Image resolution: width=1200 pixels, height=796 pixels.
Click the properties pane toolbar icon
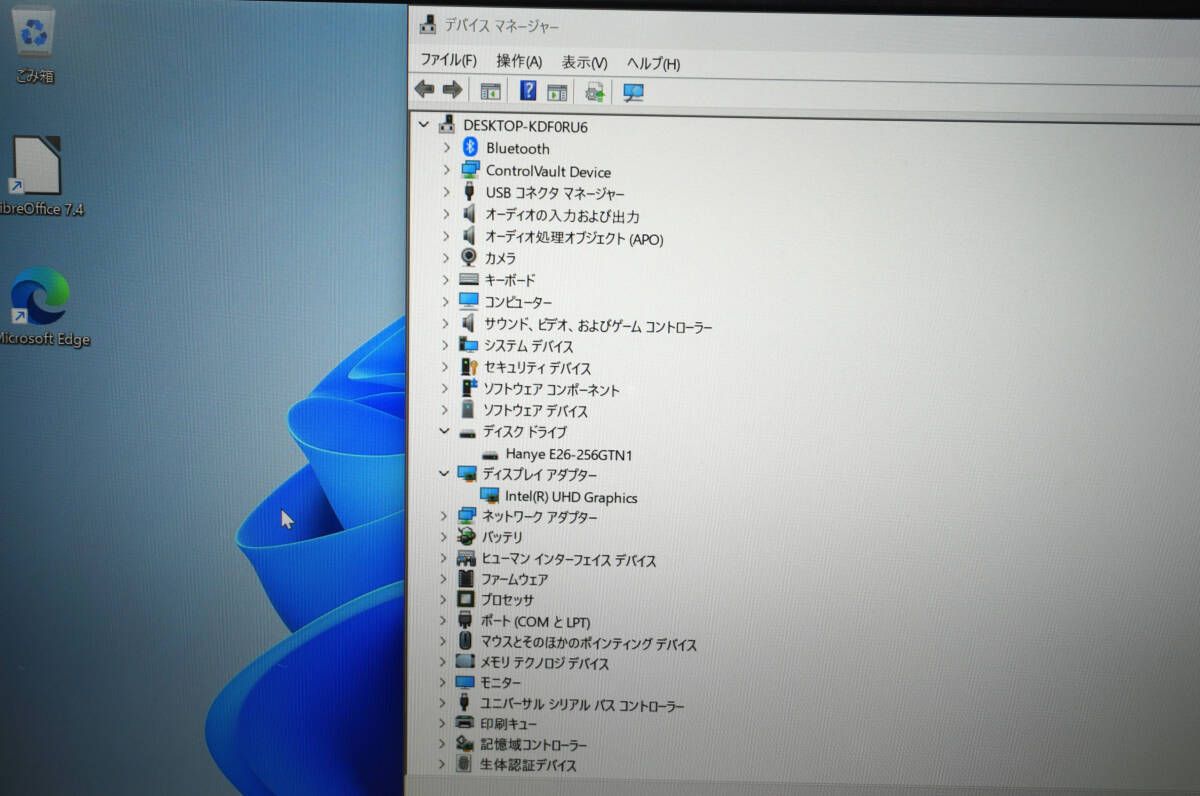[x=557, y=92]
